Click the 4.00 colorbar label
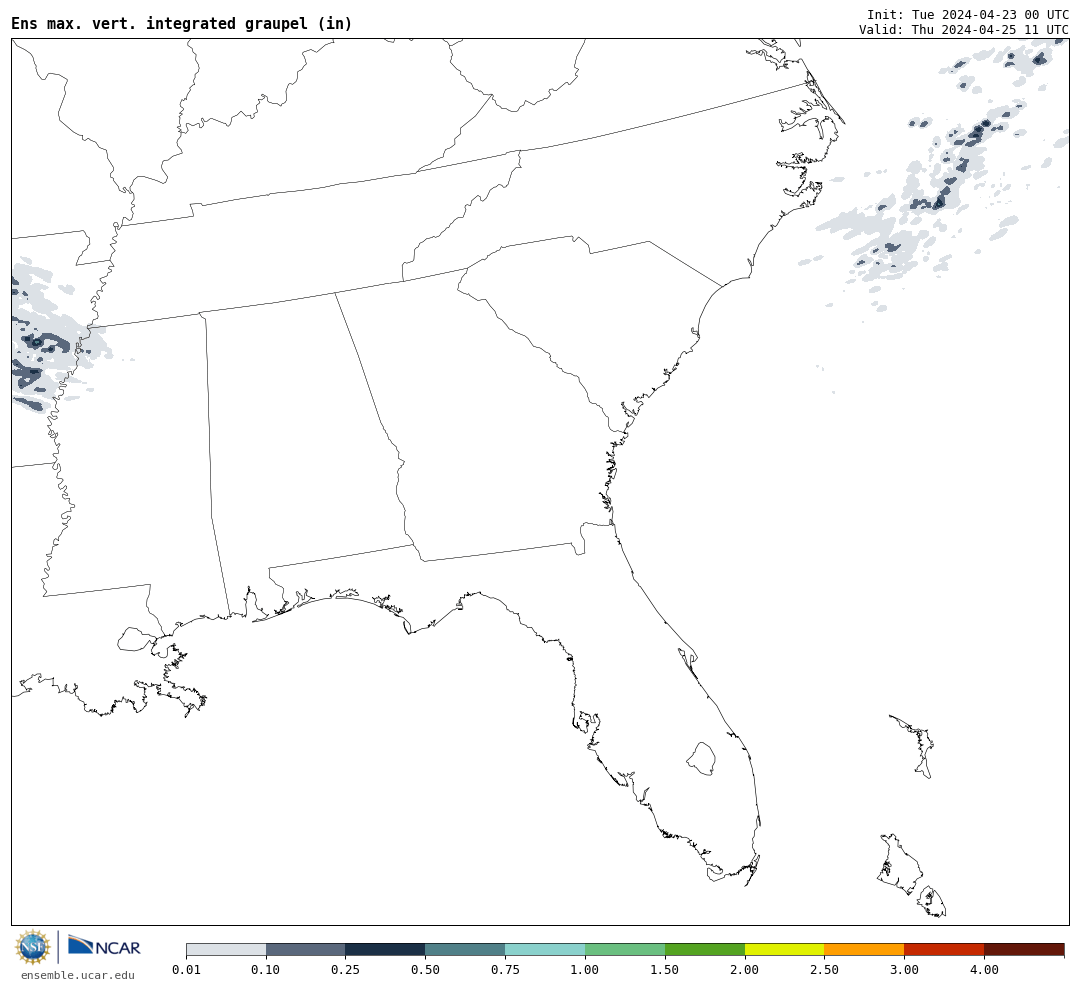 (984, 970)
